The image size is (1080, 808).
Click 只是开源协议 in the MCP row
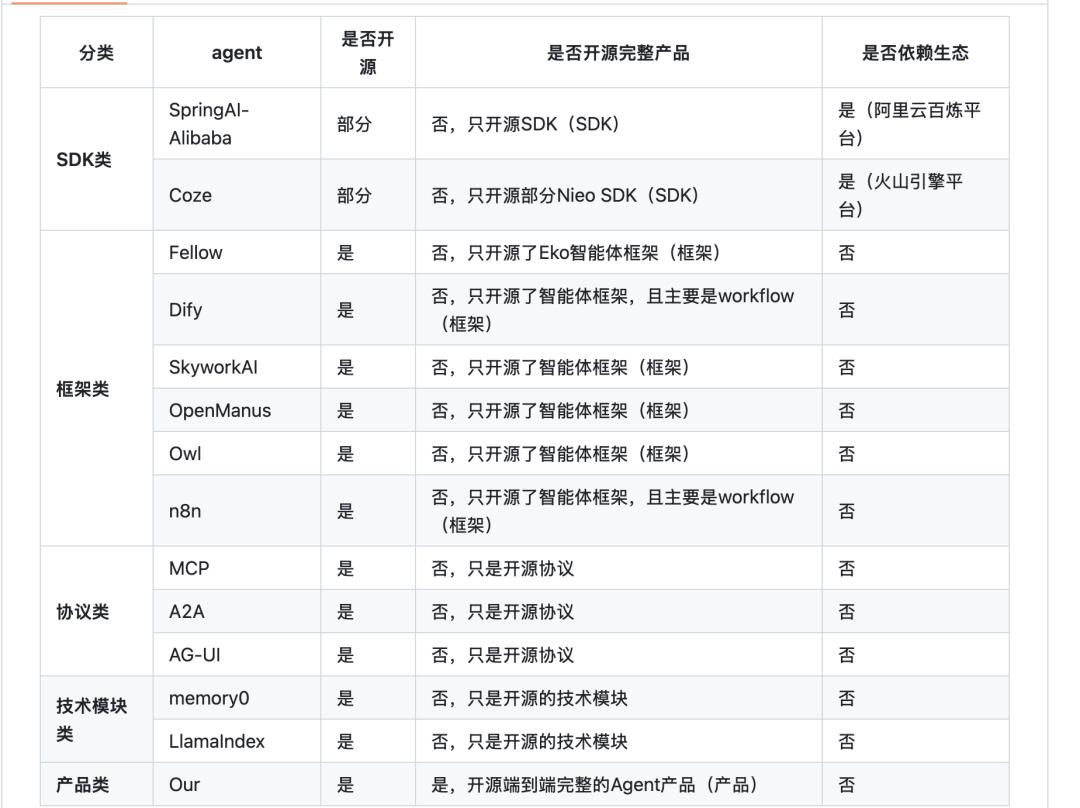[x=619, y=568]
